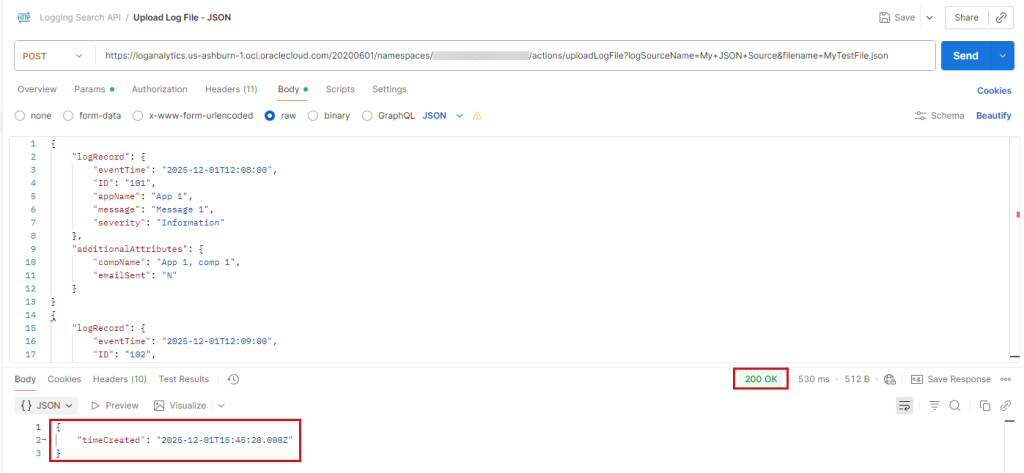Click the Schema button

tap(939, 116)
